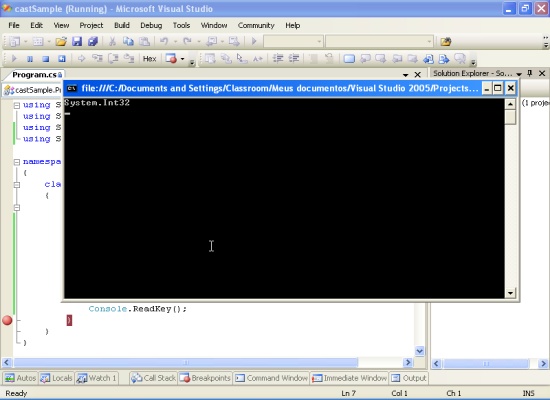Collapse the namespace code region
This screenshot has height=400, width=550.
tap(16, 162)
